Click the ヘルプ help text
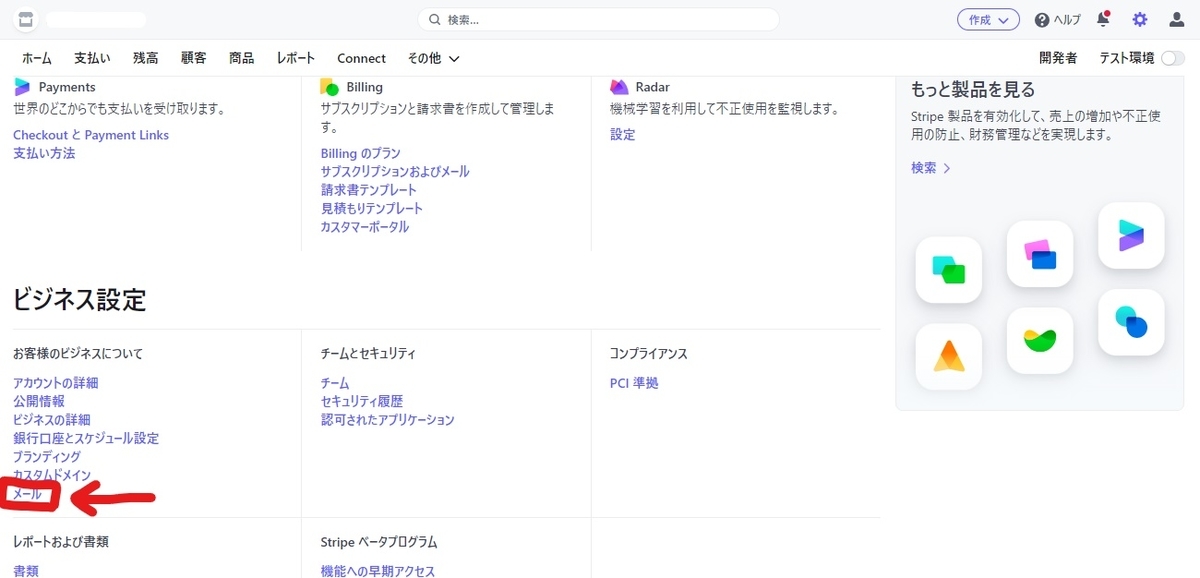 (1067, 20)
